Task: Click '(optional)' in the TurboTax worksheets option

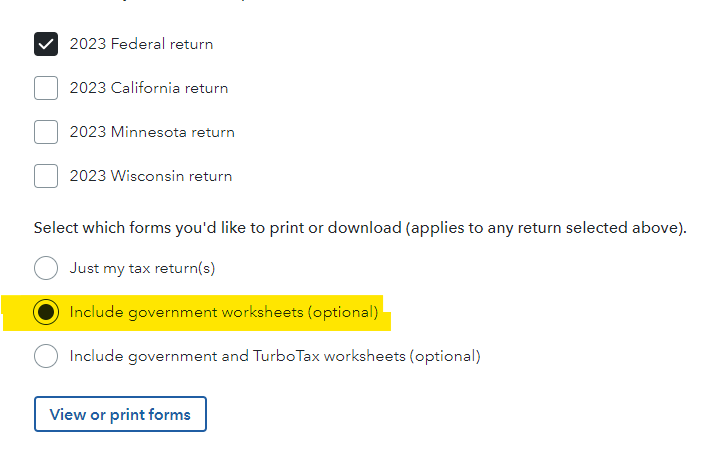Action: (x=446, y=356)
